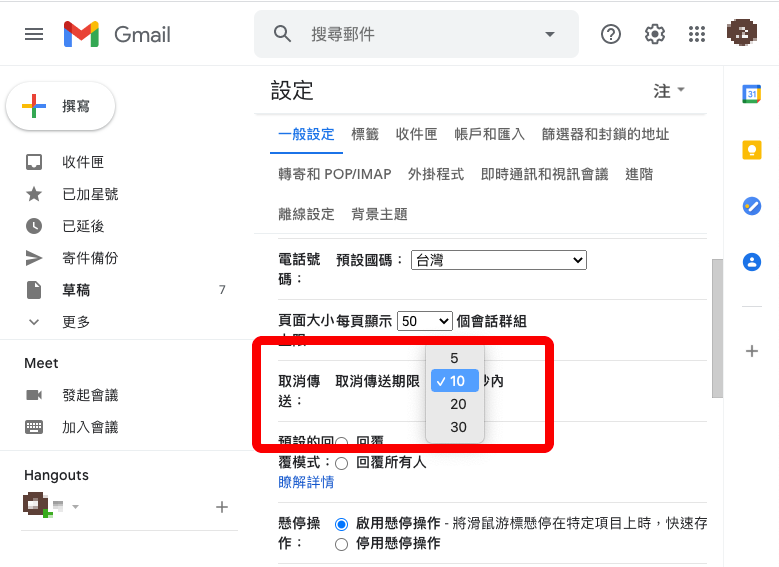Switch to 收件匣 settings tab
Image resolution: width=779 pixels, height=567 pixels.
[x=416, y=134]
